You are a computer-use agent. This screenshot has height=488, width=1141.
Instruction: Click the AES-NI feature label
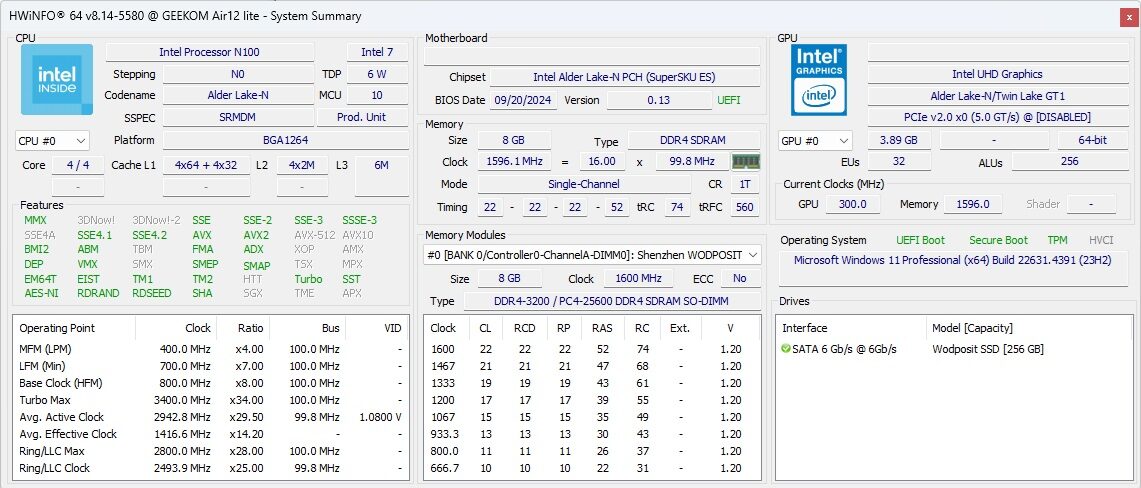[x=41, y=293]
